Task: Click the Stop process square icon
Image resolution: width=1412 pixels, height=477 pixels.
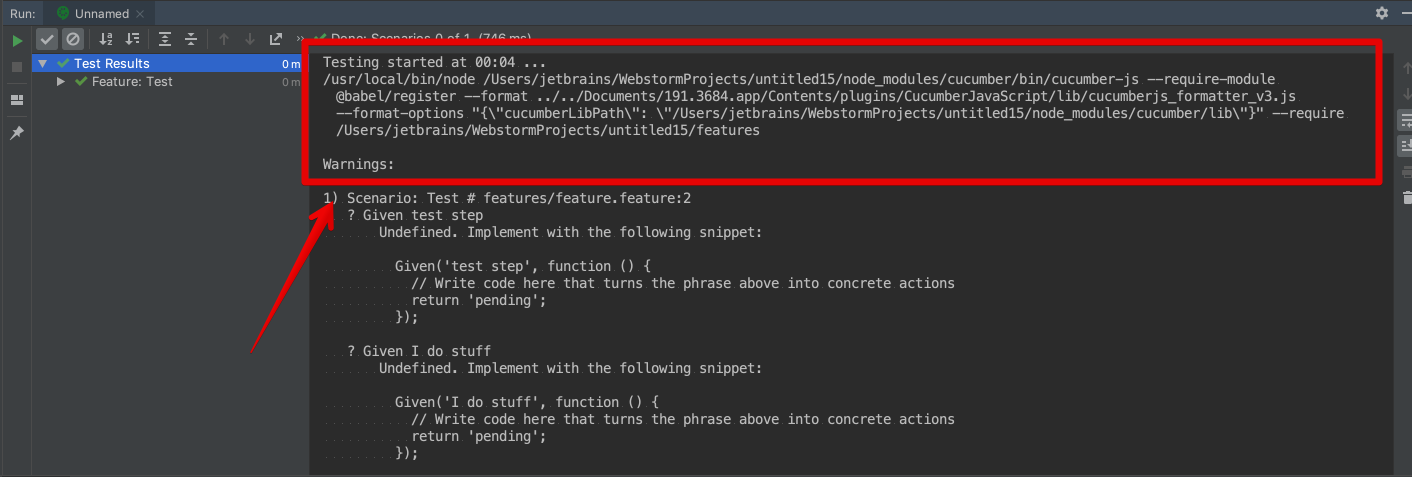Action: [x=17, y=67]
